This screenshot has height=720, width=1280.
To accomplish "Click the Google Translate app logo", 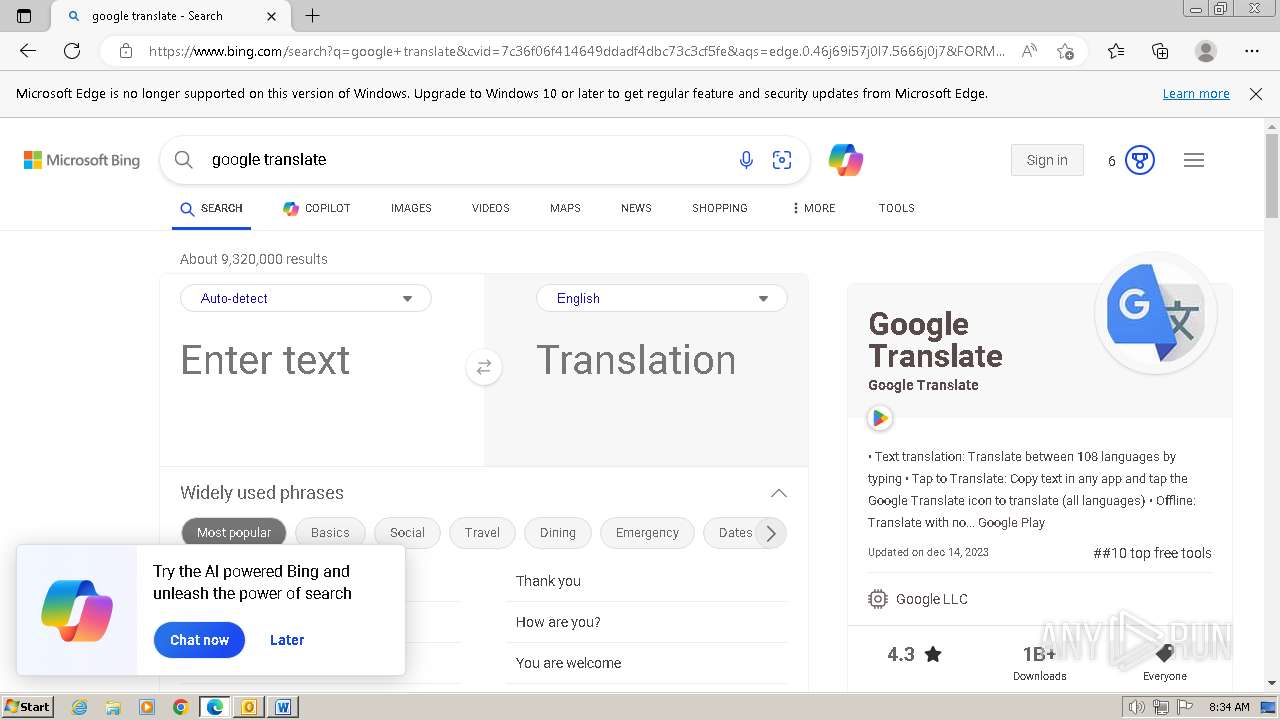I will (1156, 315).
